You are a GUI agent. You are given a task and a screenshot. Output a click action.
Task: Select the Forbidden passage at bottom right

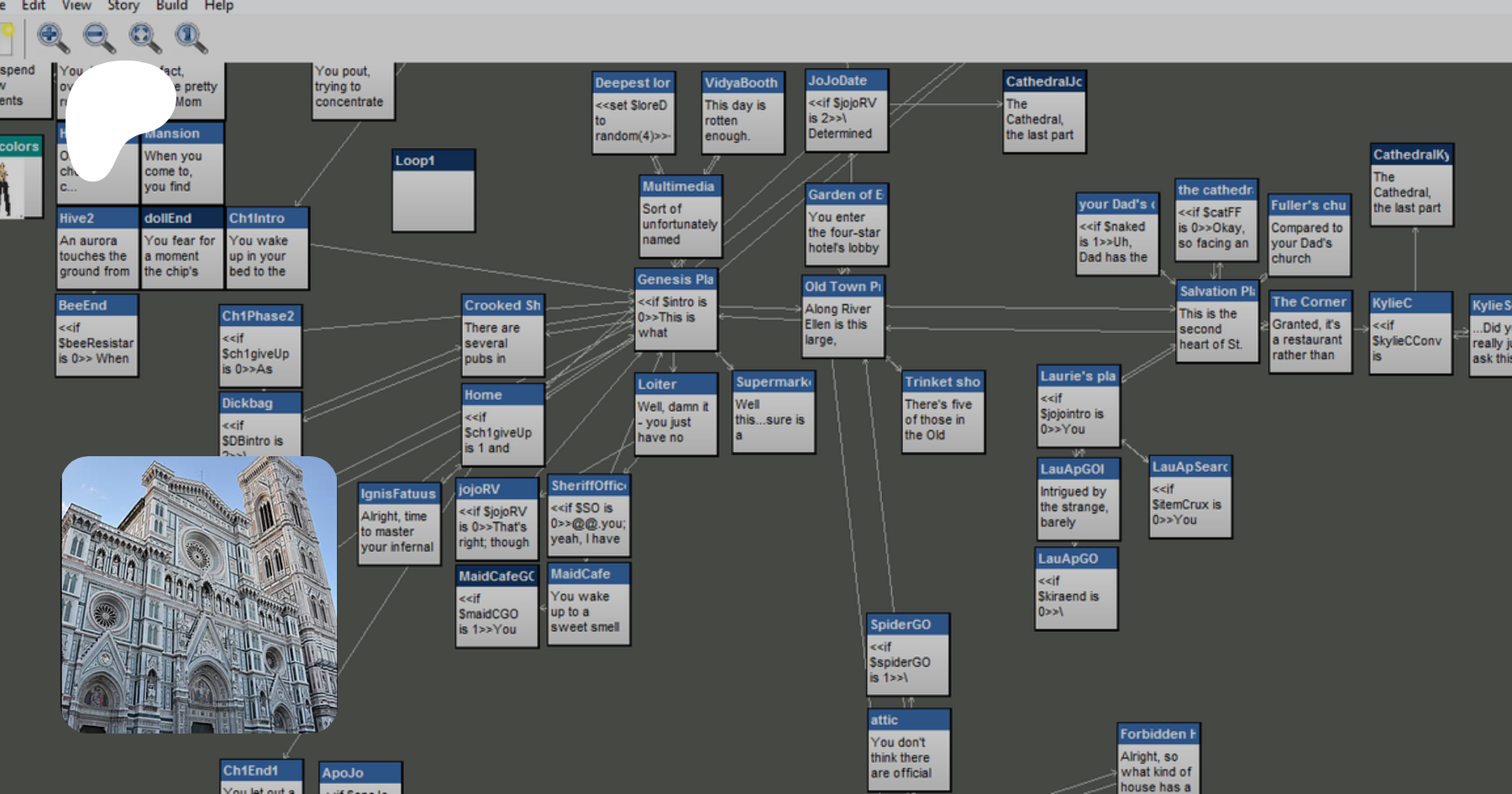coord(1158,759)
